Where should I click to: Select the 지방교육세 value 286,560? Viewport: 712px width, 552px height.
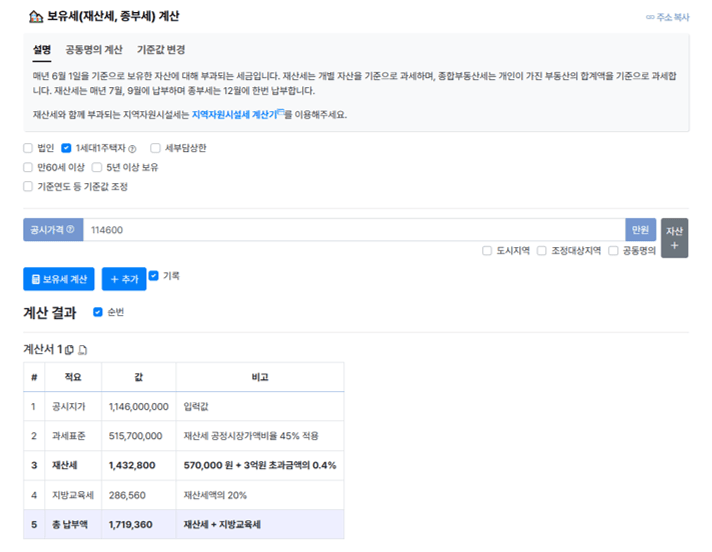click(x=127, y=495)
